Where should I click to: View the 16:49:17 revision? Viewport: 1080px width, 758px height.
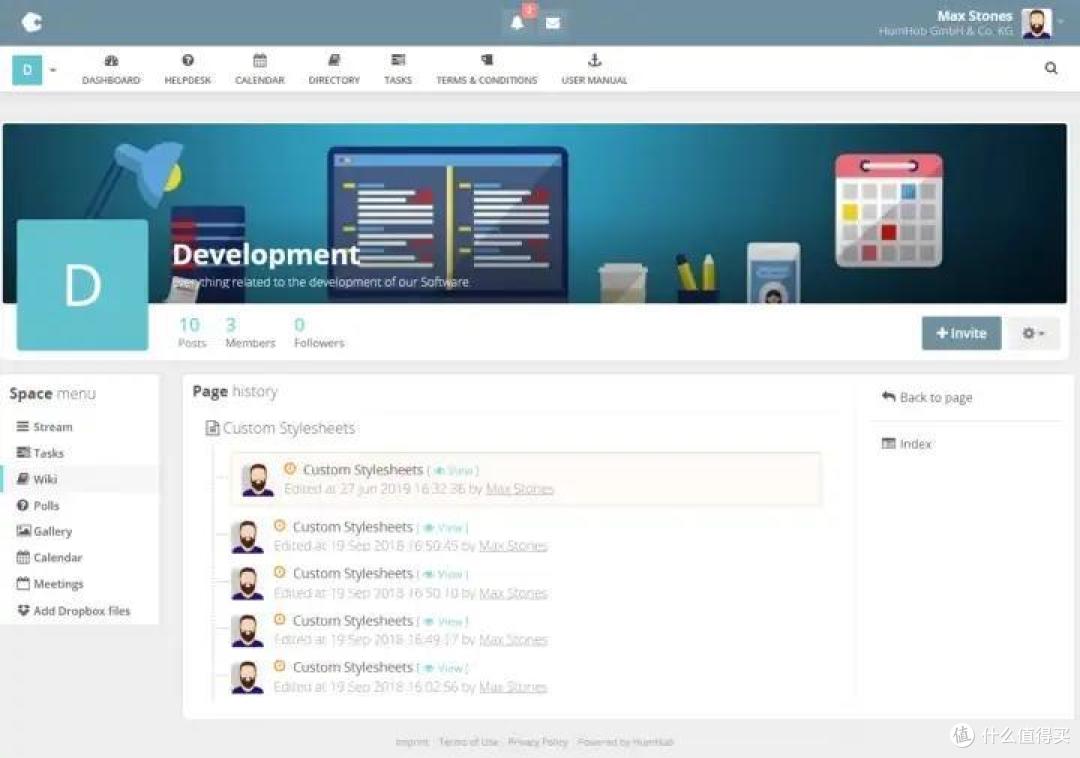445,622
